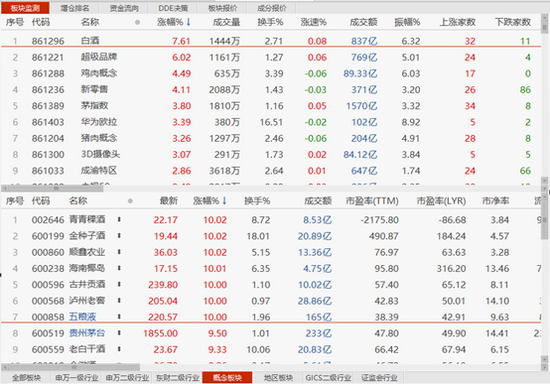Click price 1855.00 for 贵州茅台

click(160, 333)
